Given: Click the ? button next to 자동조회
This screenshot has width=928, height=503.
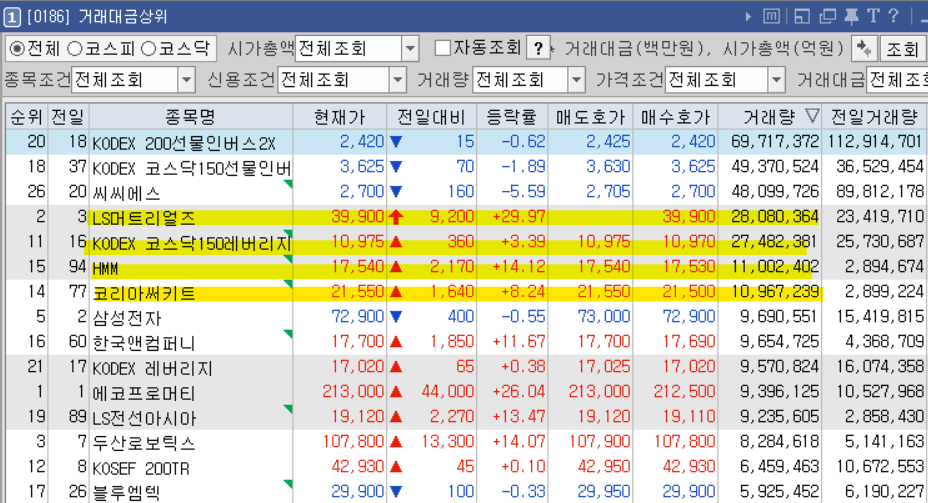Looking at the screenshot, I should click(x=538, y=49).
